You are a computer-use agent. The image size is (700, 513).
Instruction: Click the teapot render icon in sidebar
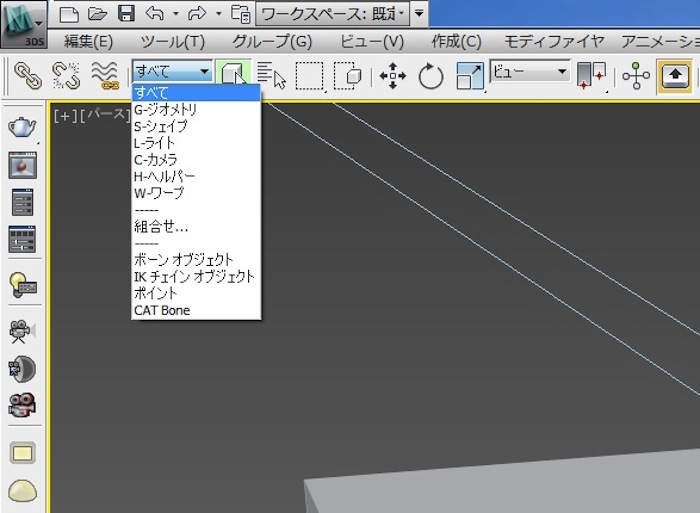click(x=21, y=127)
